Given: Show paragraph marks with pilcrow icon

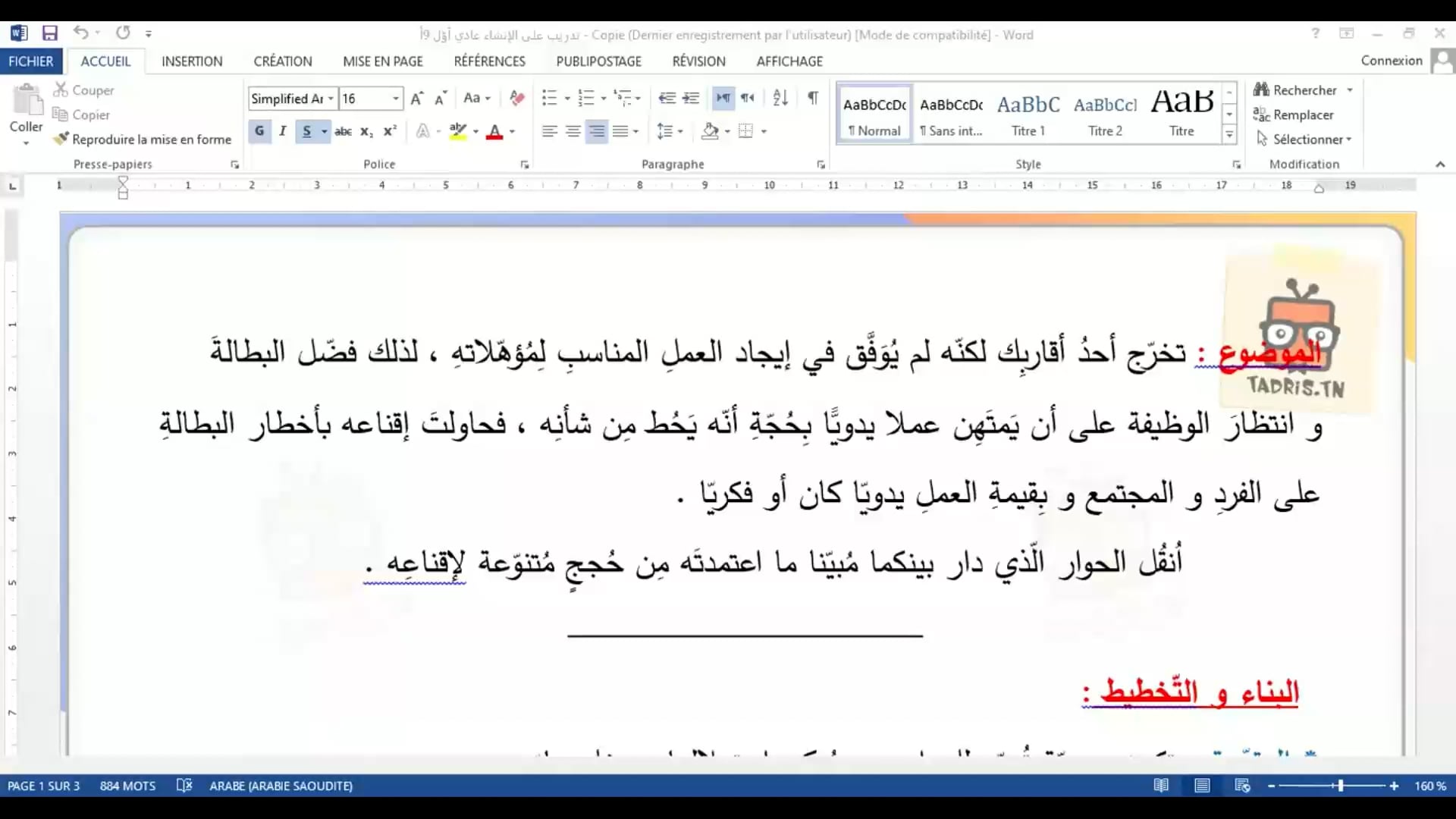Looking at the screenshot, I should (x=813, y=98).
